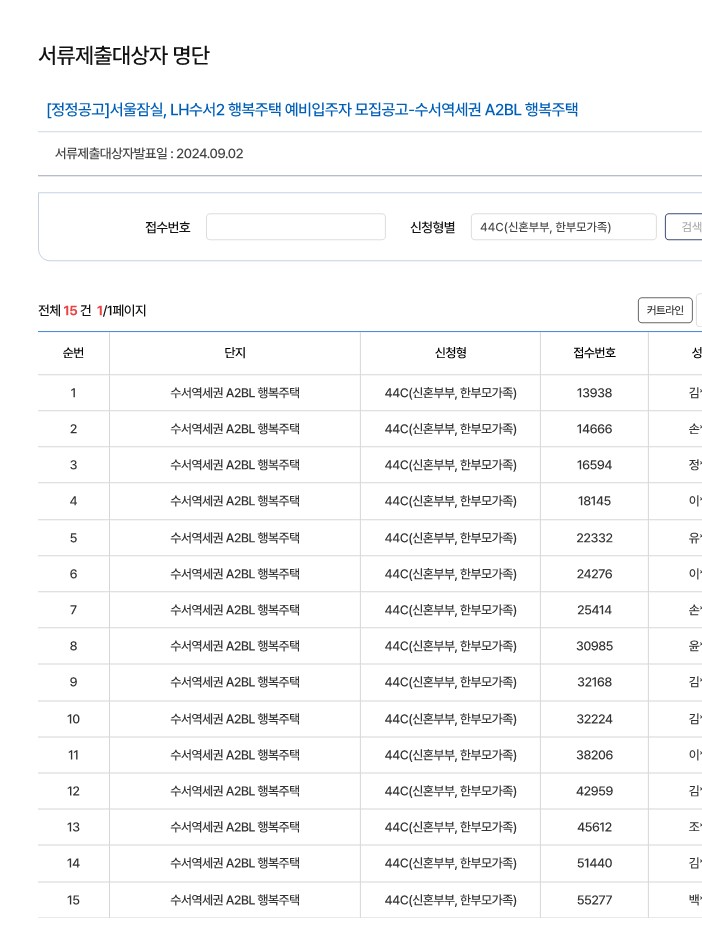Click the 순번 column header
This screenshot has height=930, width=702.
74,353
